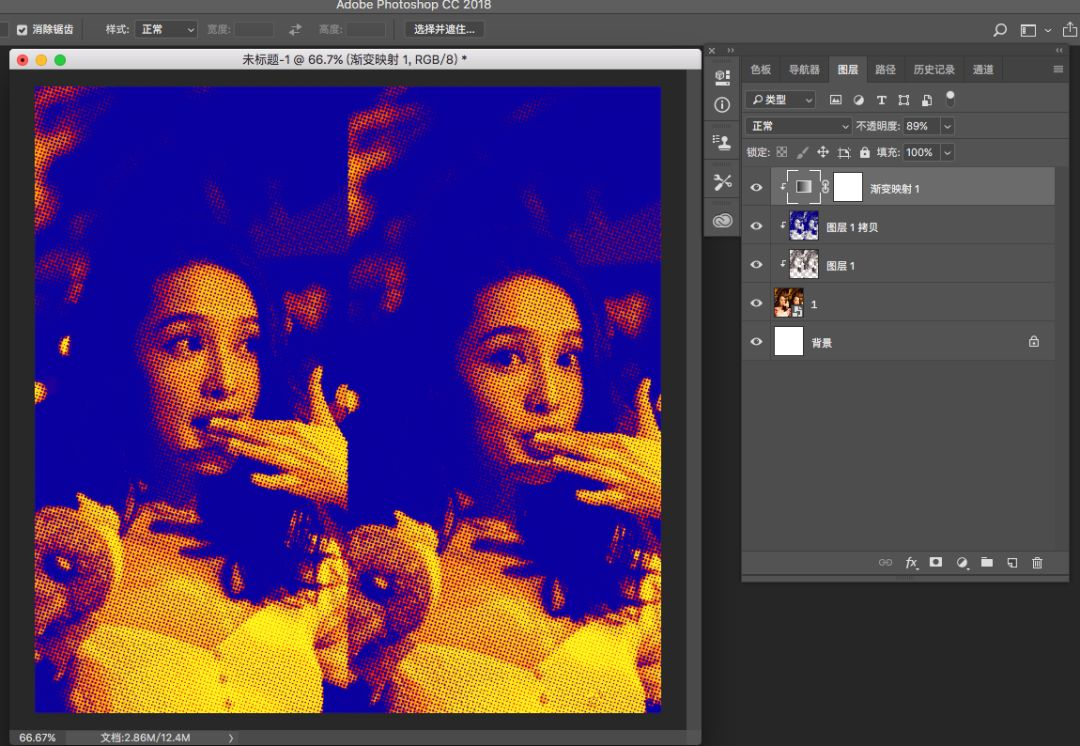Click the add layer style fx icon
The height and width of the screenshot is (746, 1080).
click(911, 563)
